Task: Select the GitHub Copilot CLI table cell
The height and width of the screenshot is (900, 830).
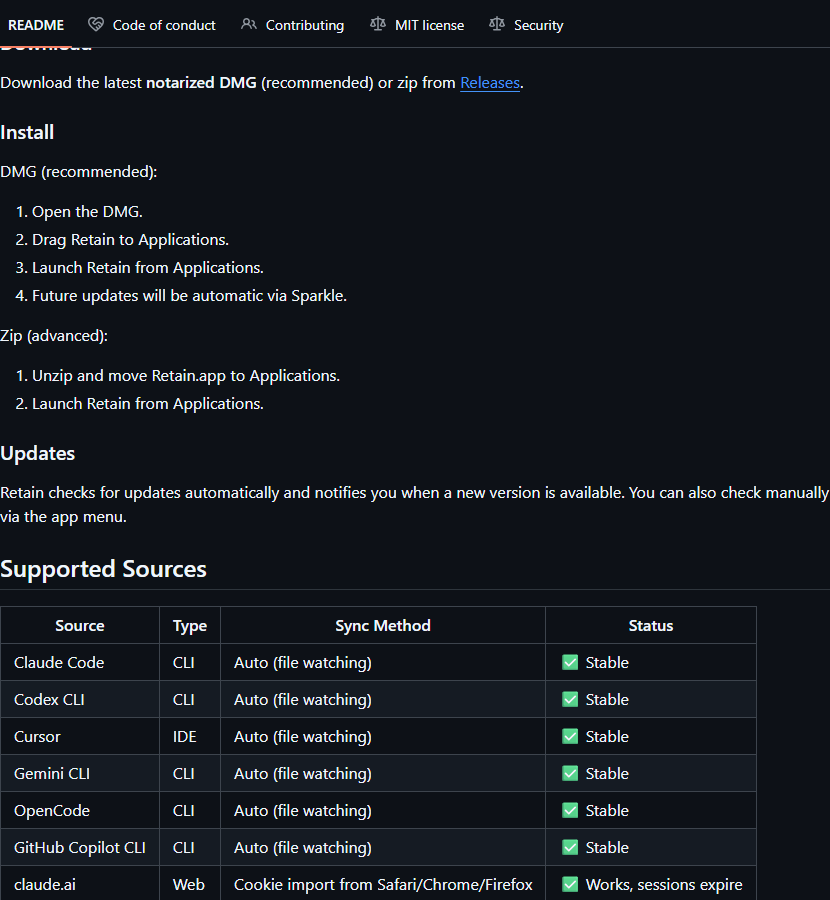Action: [80, 847]
